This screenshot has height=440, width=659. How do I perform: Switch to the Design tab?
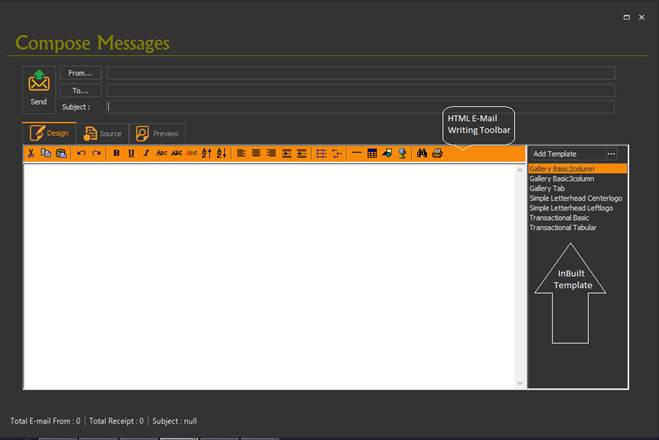[x=49, y=133]
